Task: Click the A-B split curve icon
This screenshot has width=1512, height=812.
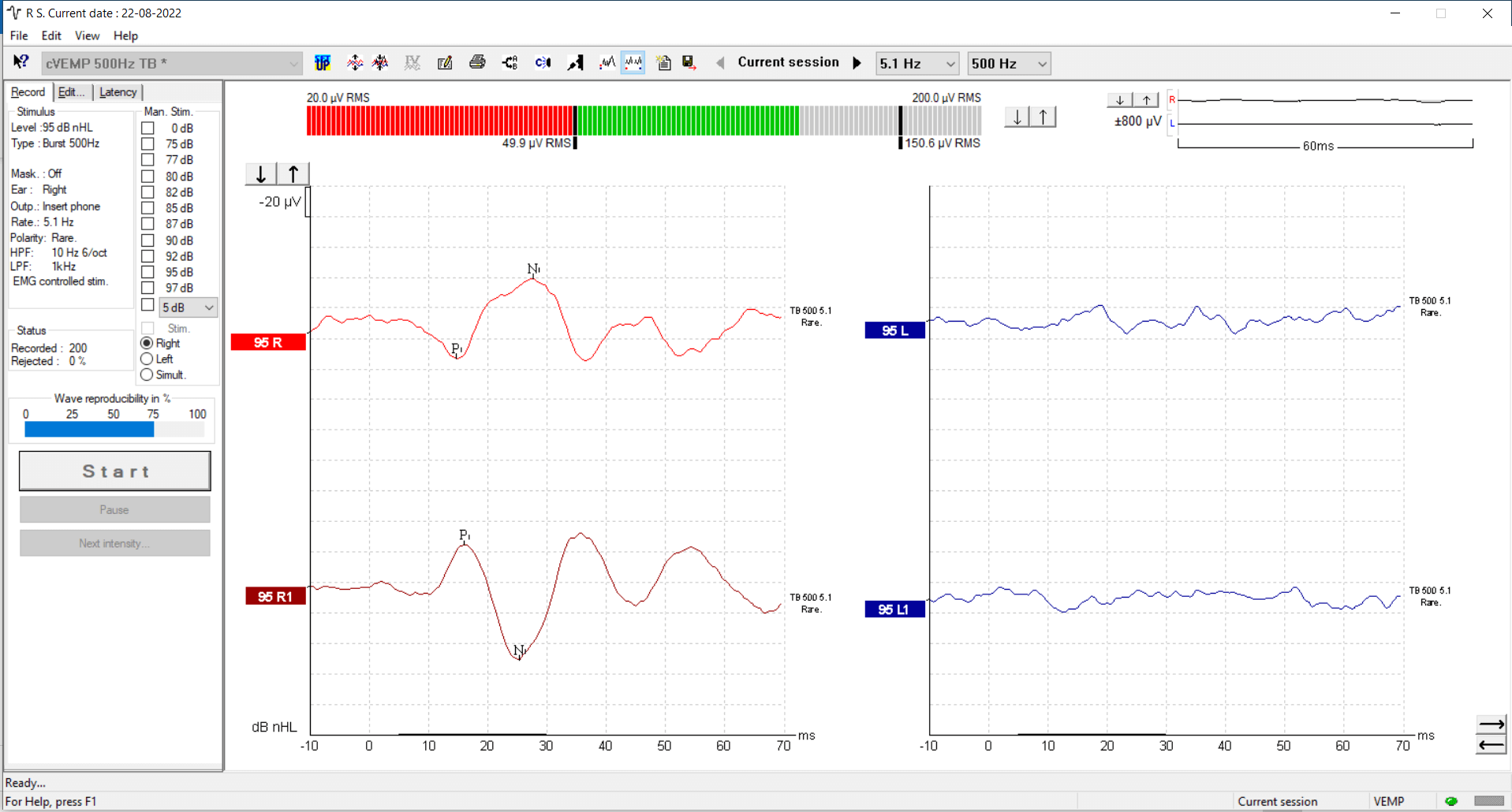Action: coord(510,63)
